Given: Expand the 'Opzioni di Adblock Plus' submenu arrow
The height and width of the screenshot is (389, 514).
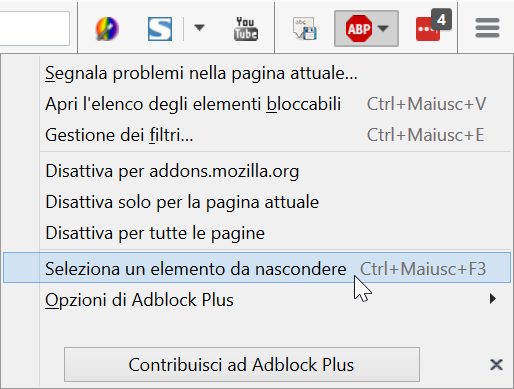Looking at the screenshot, I should (x=493, y=299).
